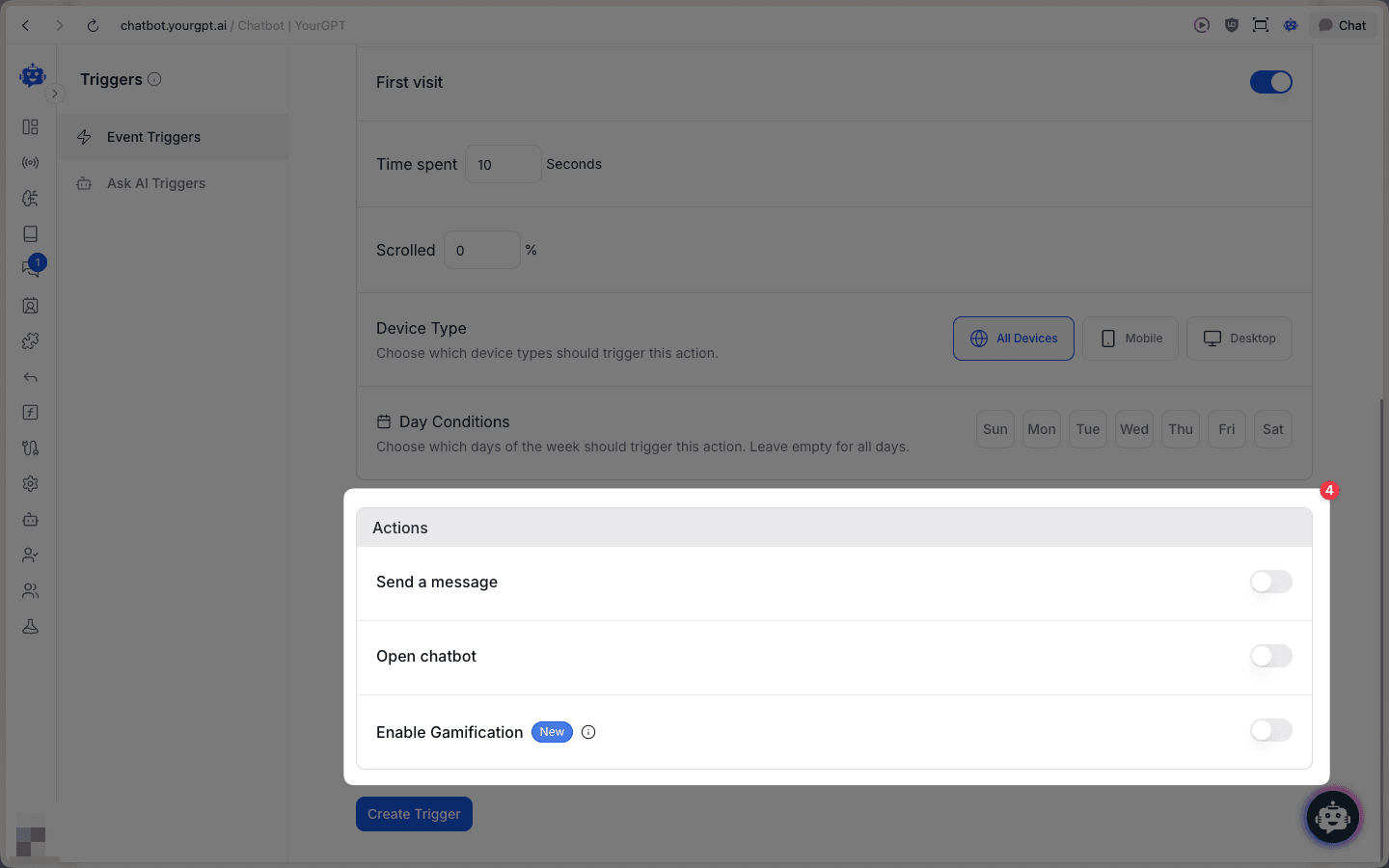
Task: Enable the Send a message toggle
Action: click(1270, 582)
